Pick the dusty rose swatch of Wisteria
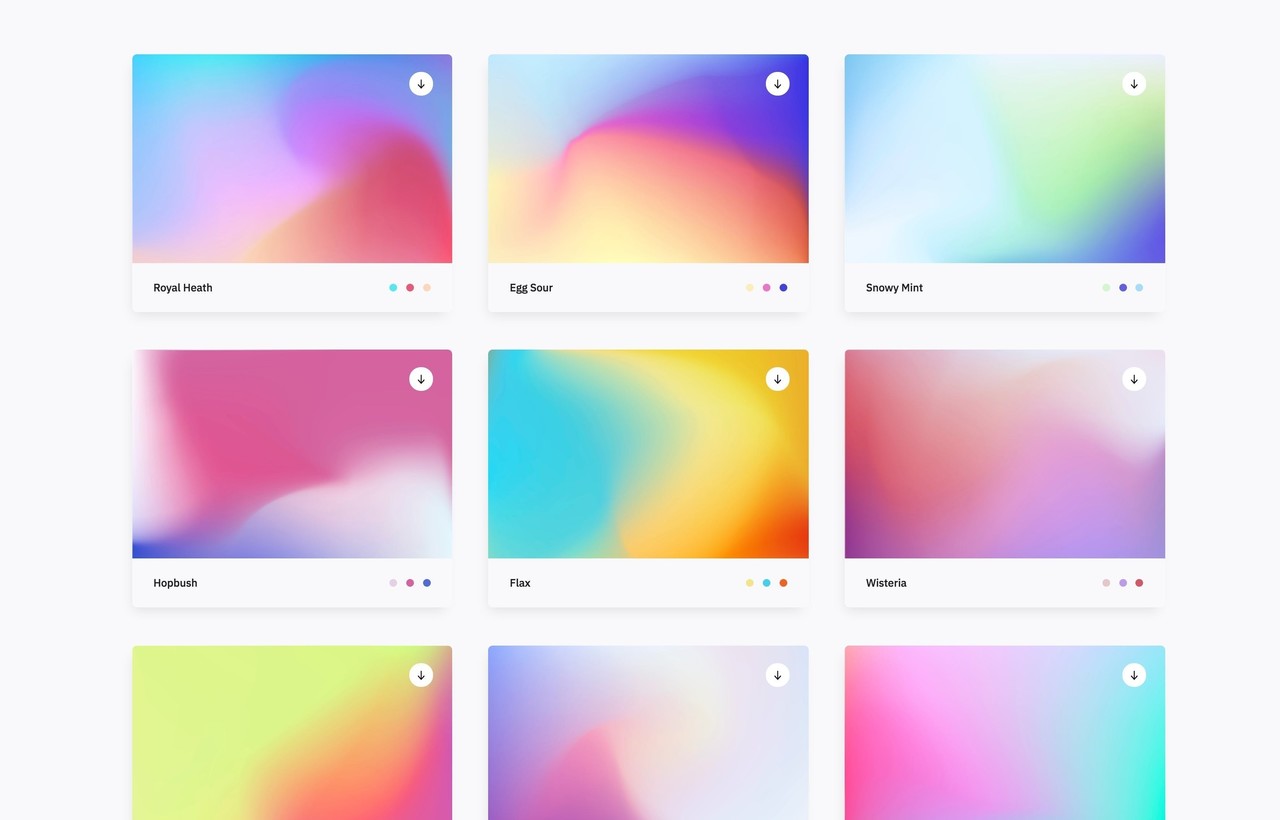Image resolution: width=1280 pixels, height=820 pixels. coord(1106,583)
